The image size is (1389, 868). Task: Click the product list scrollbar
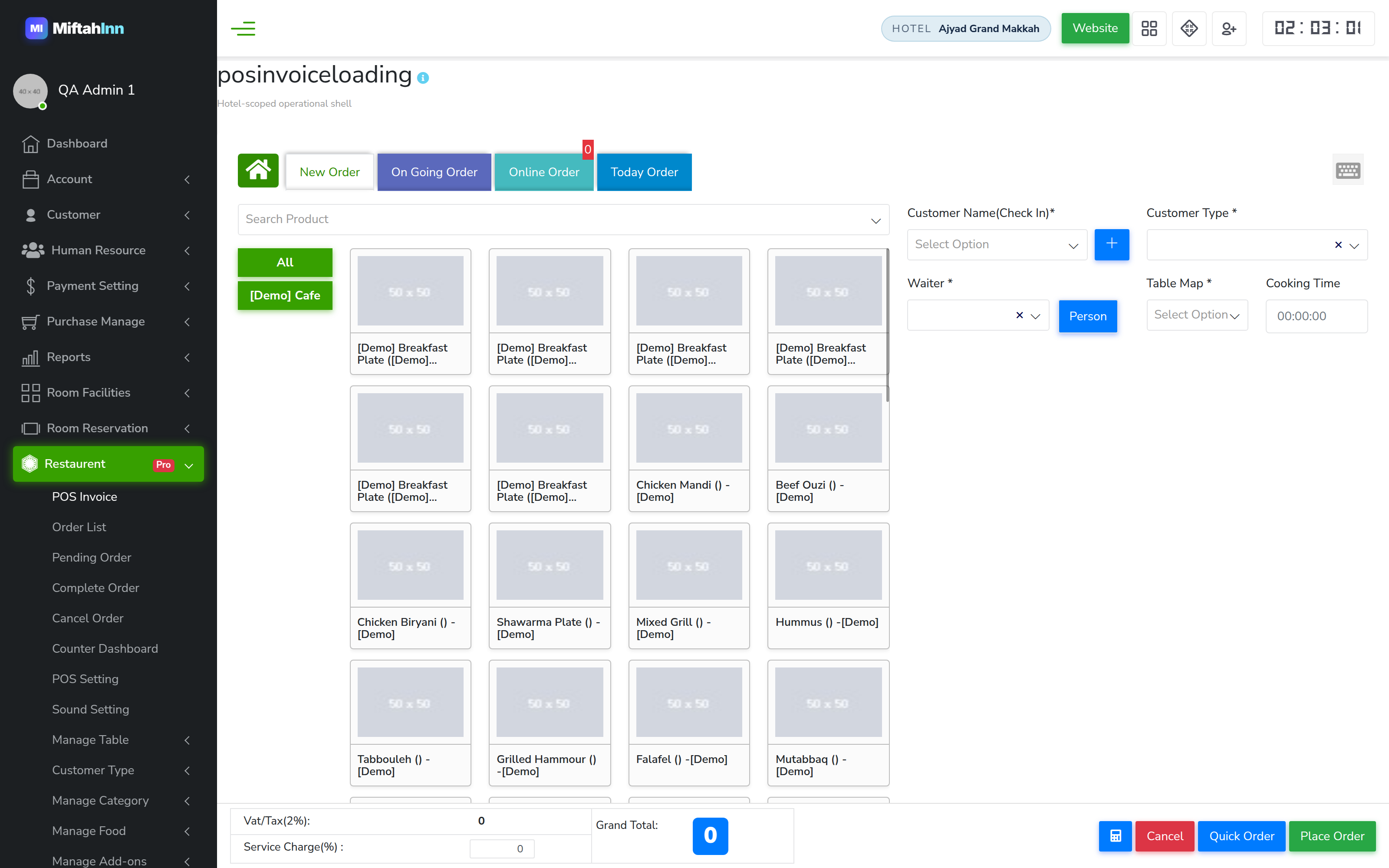click(x=887, y=325)
